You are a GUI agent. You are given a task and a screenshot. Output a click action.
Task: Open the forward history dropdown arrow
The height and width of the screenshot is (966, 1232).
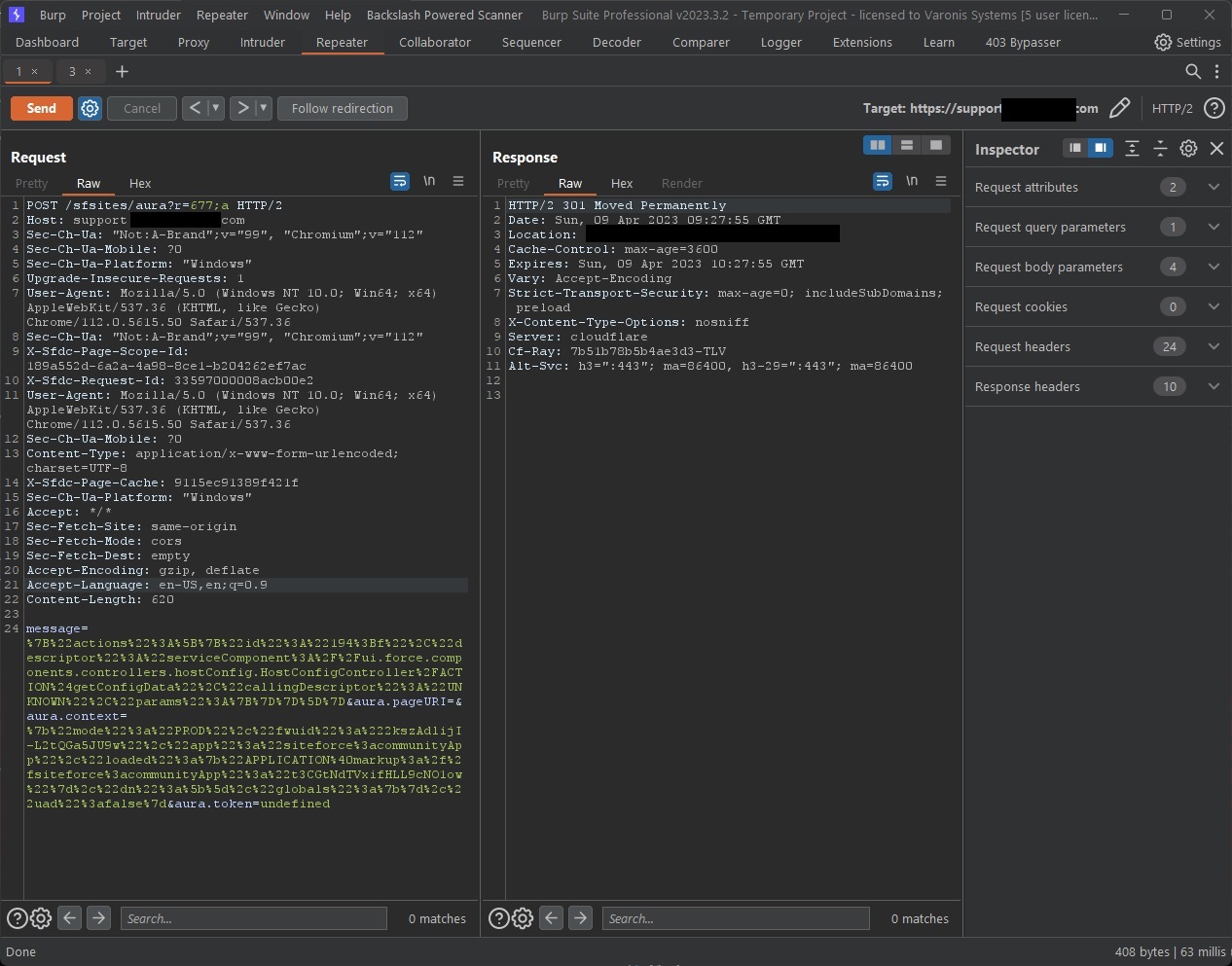[x=263, y=108]
